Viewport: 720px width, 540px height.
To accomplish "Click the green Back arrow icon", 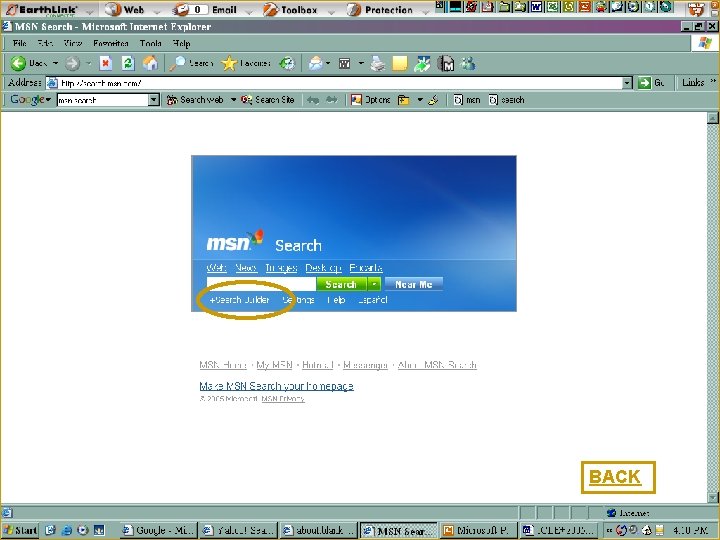I will pyautogui.click(x=18, y=63).
